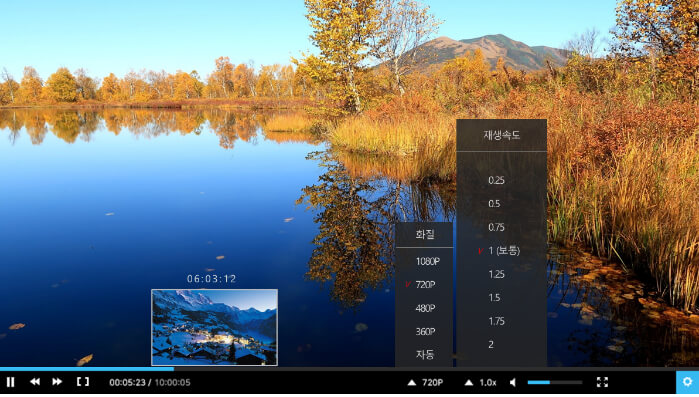Enter fullscreen with the corner-brackets icon
This screenshot has width=699, height=397.
602,382
